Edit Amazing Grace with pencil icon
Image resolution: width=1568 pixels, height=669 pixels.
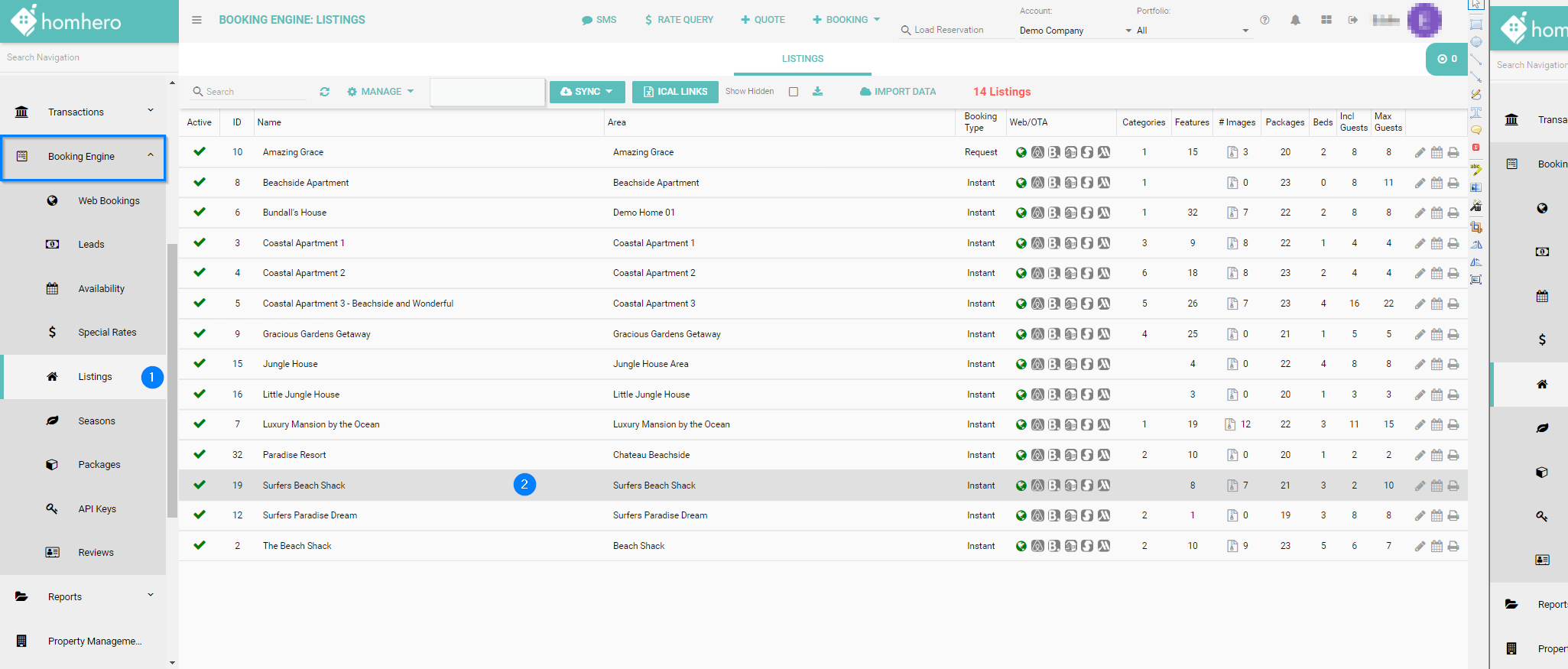[x=1420, y=153]
